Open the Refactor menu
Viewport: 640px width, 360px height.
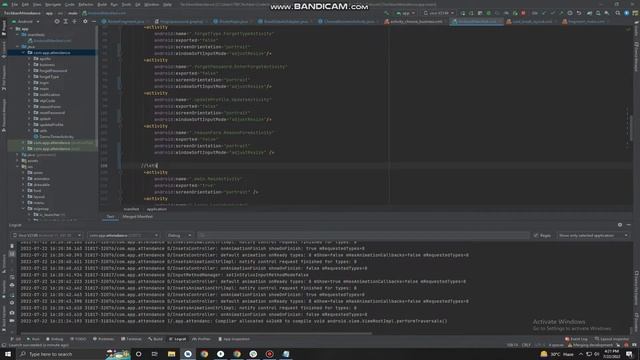point(86,4)
